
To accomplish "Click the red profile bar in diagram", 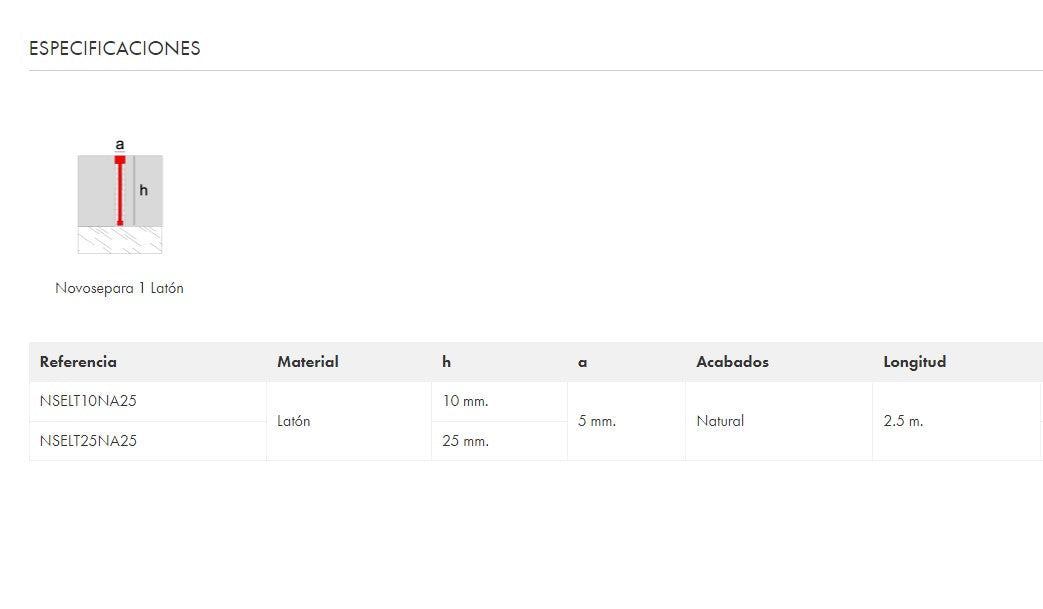I will (x=120, y=192).
